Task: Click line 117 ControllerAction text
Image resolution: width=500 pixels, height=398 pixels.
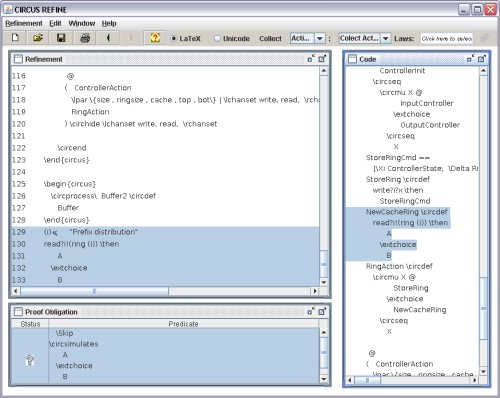Action: (103, 88)
